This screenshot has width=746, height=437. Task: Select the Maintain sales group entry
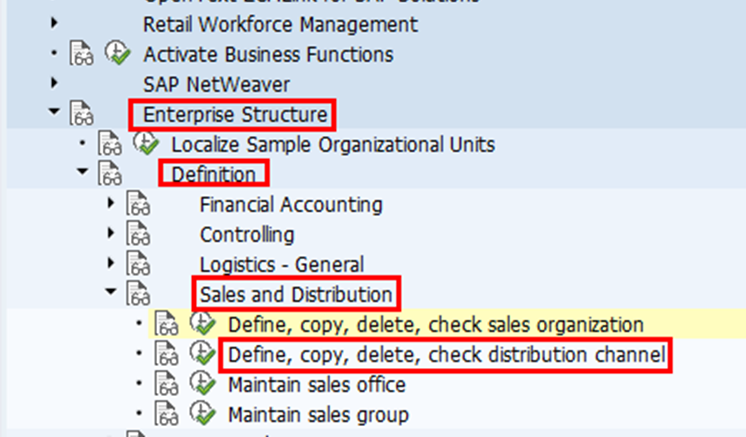click(318, 414)
